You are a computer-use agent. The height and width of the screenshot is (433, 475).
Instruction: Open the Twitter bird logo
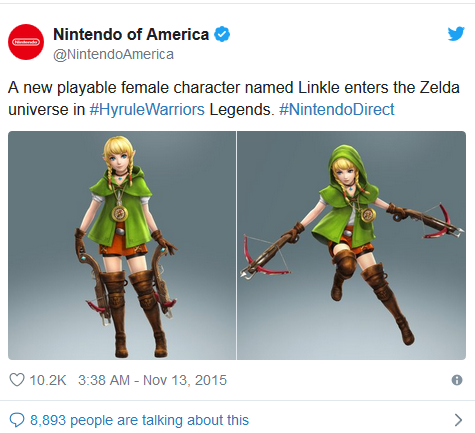pyautogui.click(x=456, y=34)
